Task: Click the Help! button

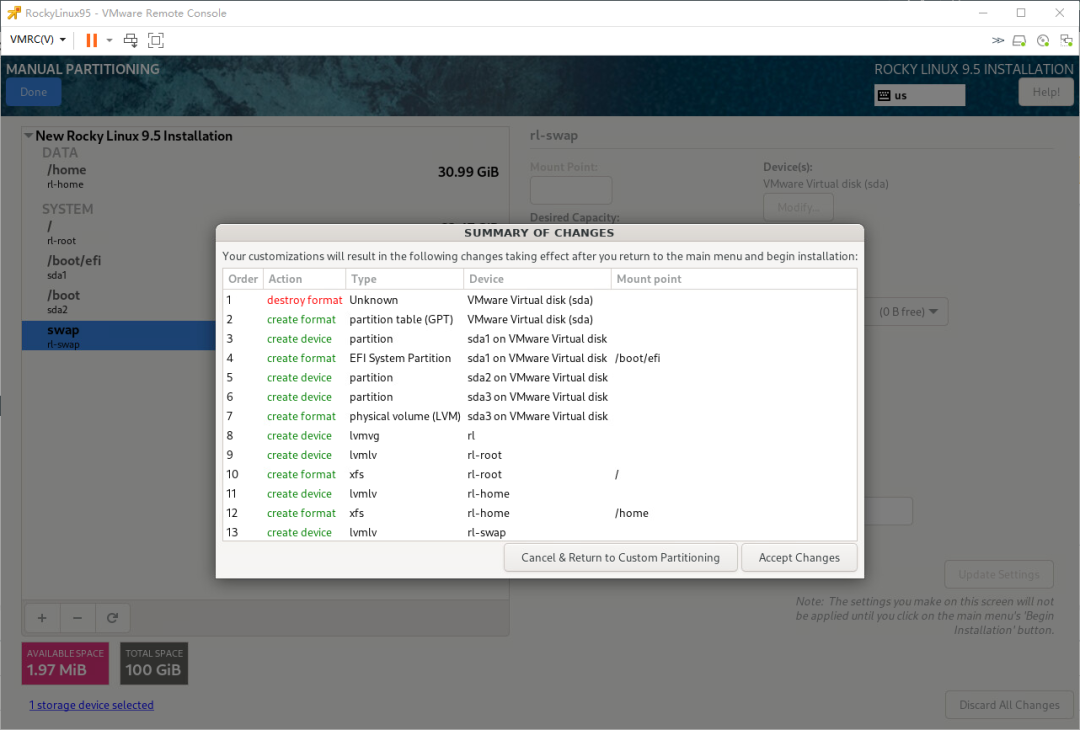Action: point(1046,92)
